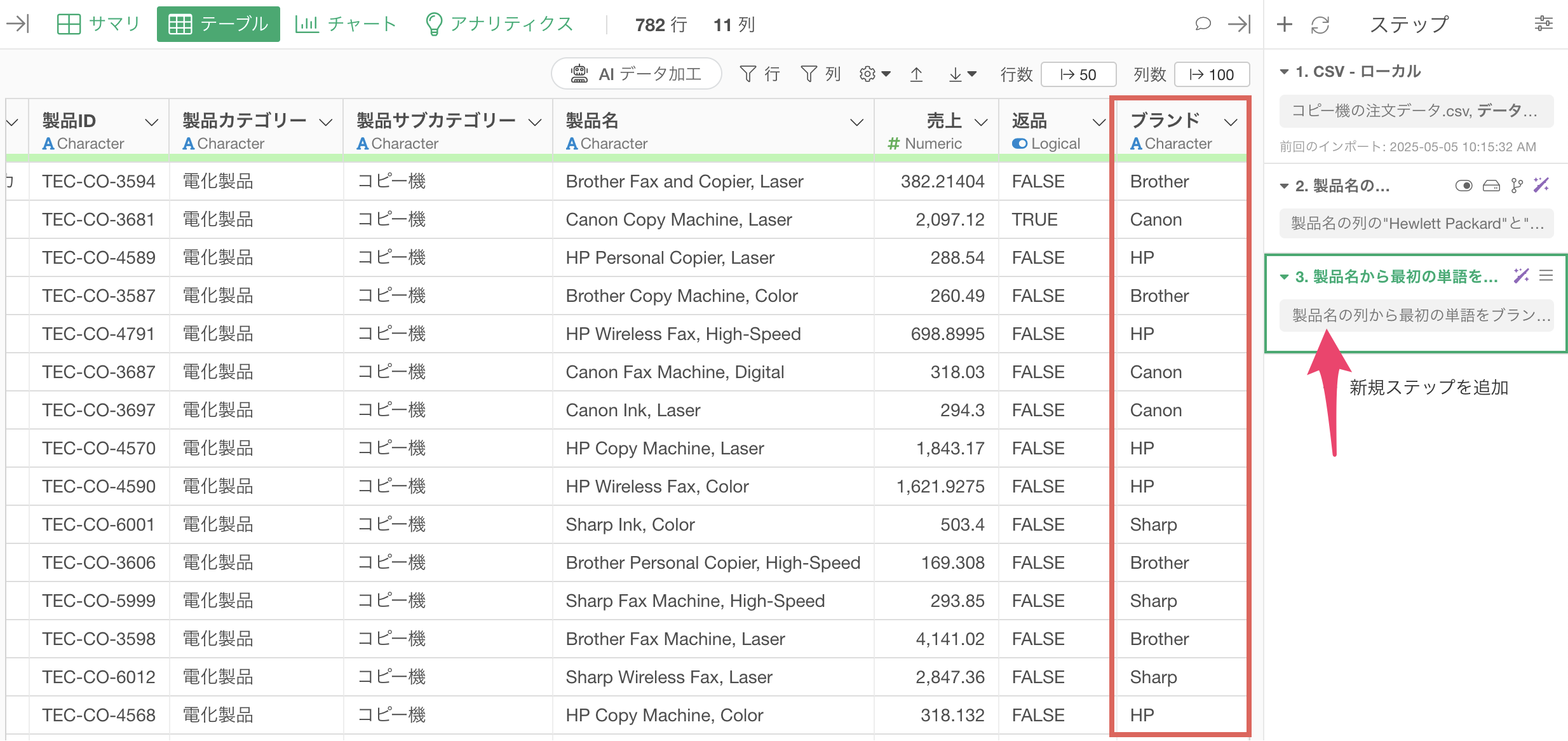This screenshot has height=741, width=1568.
Task: Collapse the left panel arrow icon
Action: click(18, 24)
